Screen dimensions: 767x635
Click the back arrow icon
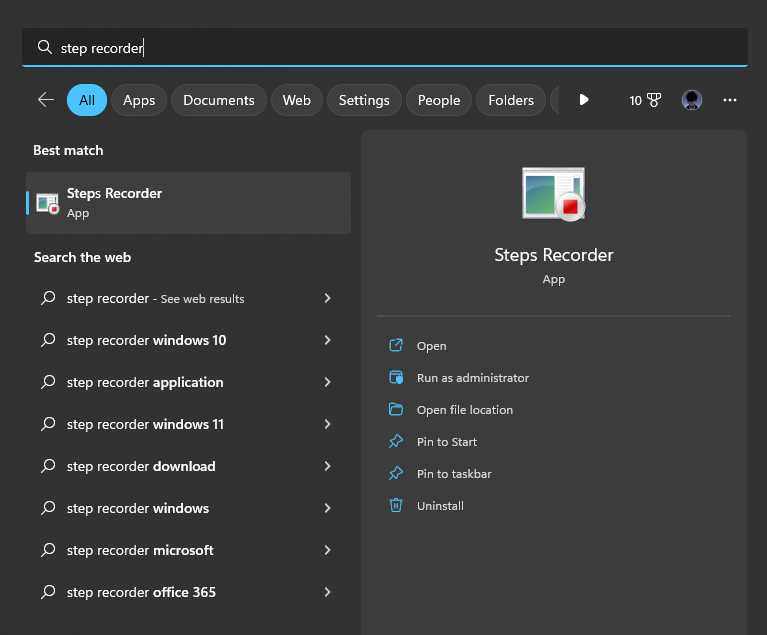[46, 100]
